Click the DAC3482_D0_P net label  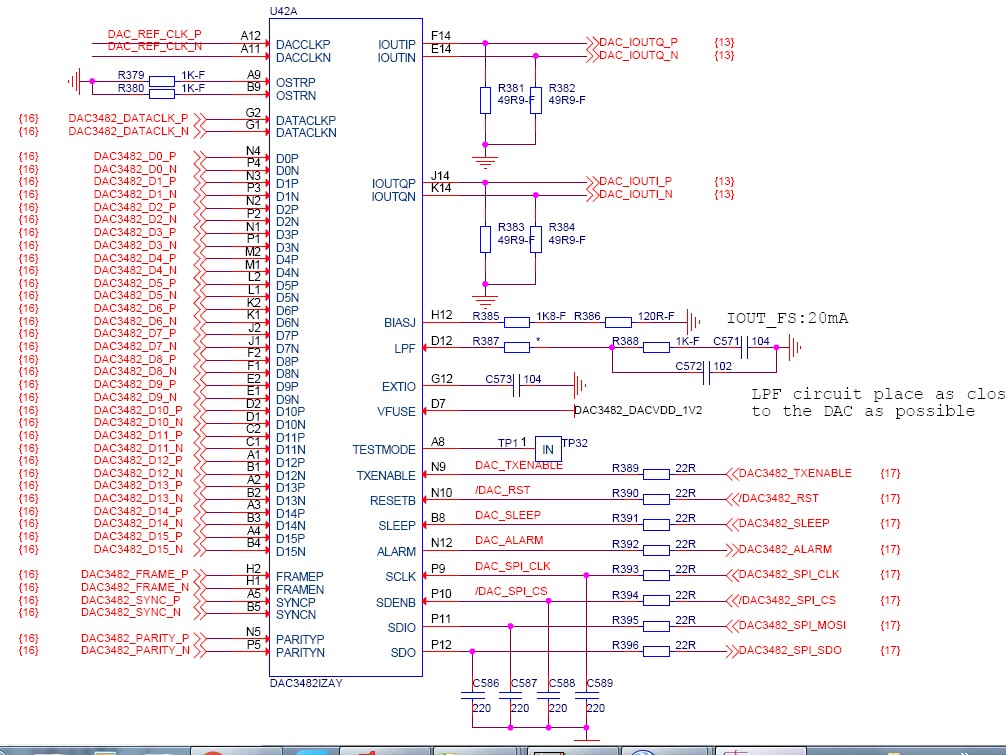click(x=135, y=157)
